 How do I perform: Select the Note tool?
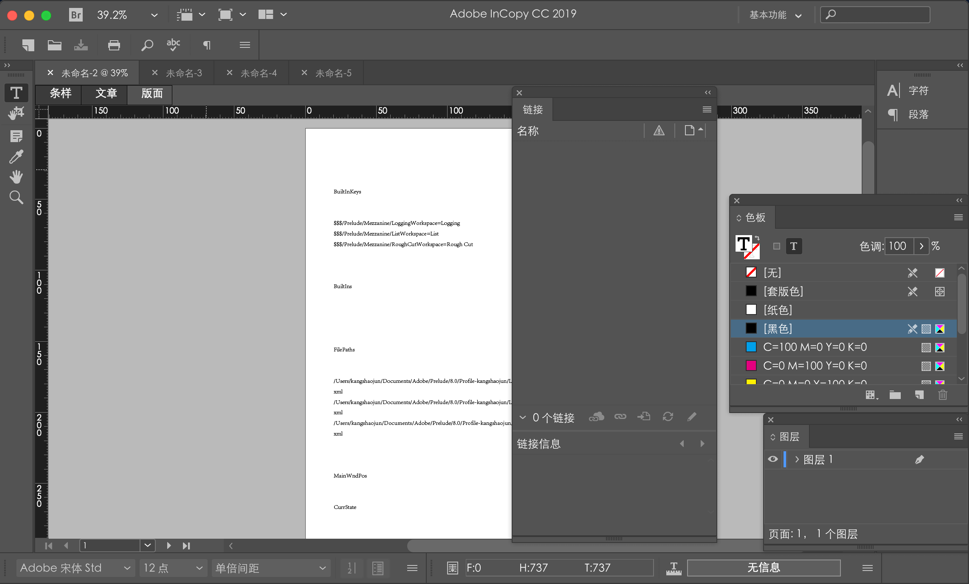click(16, 136)
